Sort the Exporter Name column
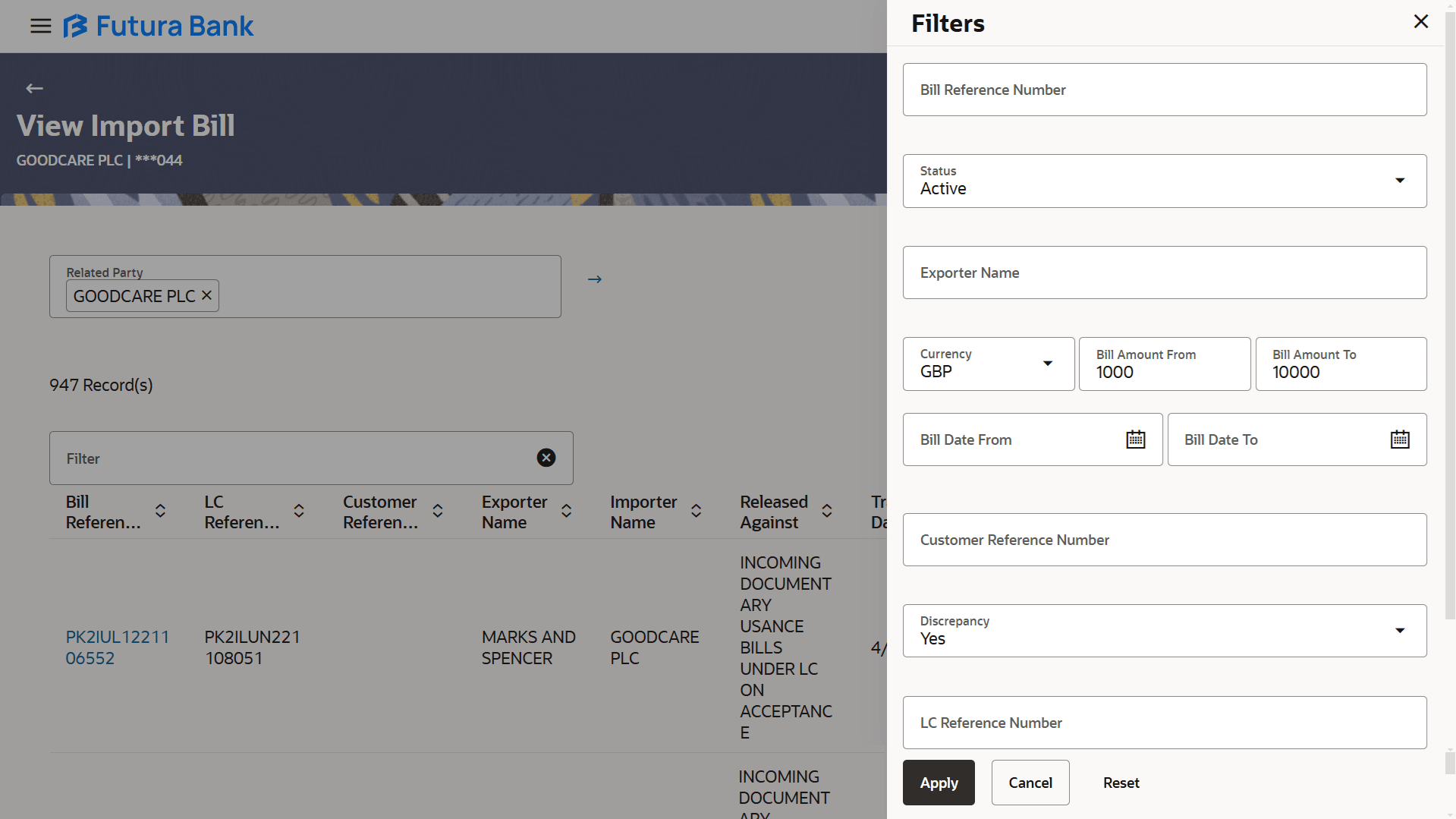The height and width of the screenshot is (819, 1456). click(566, 512)
